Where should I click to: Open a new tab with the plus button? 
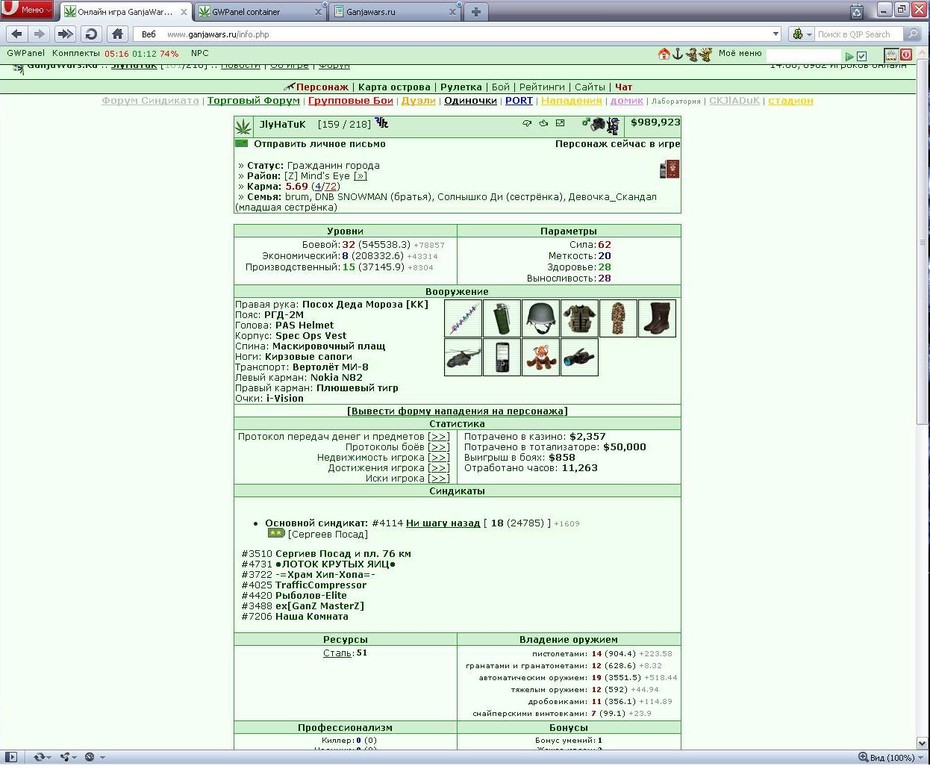click(476, 12)
